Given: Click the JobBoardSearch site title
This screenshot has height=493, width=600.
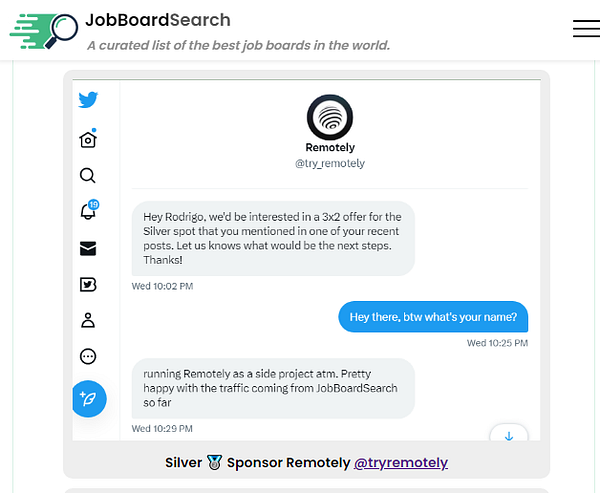Looking at the screenshot, I should pos(158,20).
